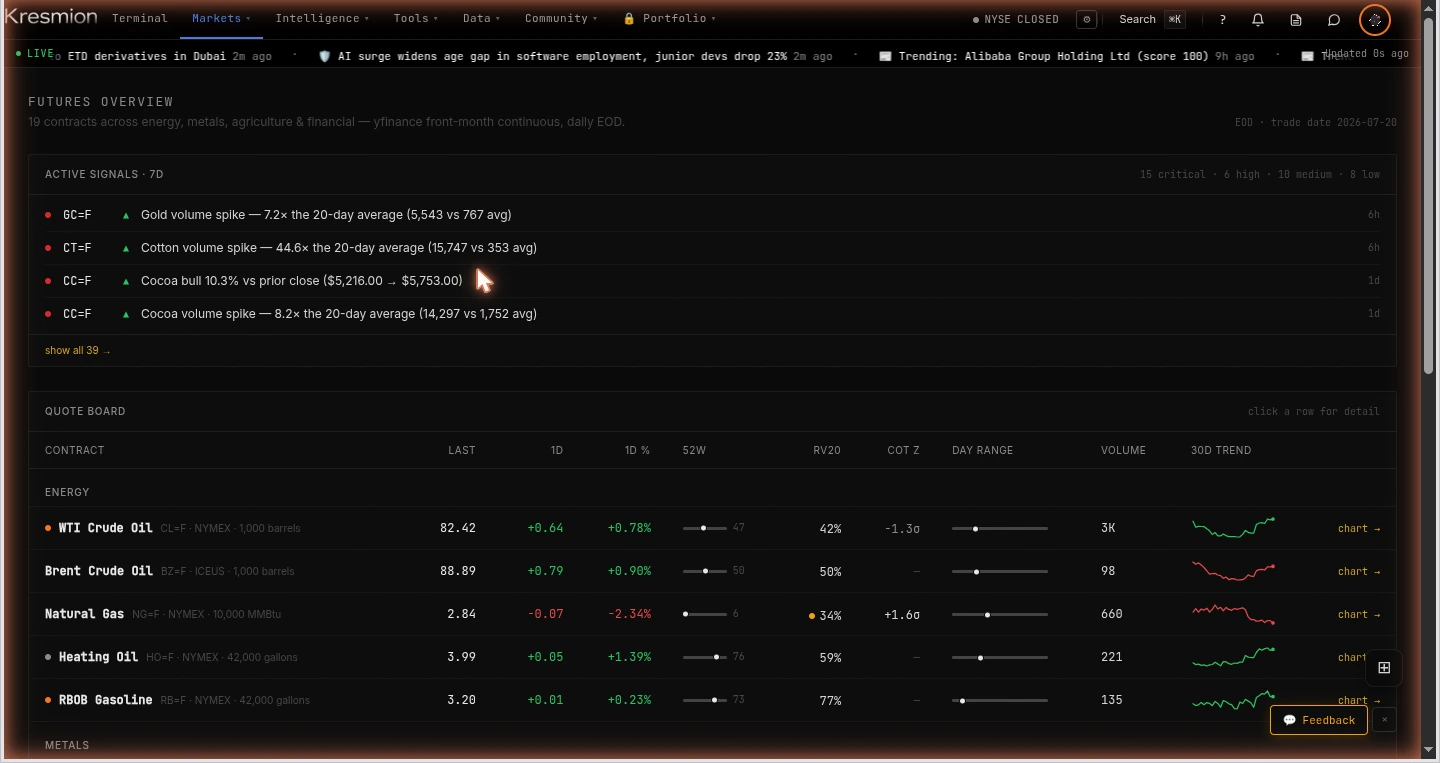Open the Intelligence dropdown menu
Image resolution: width=1440 pixels, height=763 pixels.
(x=322, y=18)
